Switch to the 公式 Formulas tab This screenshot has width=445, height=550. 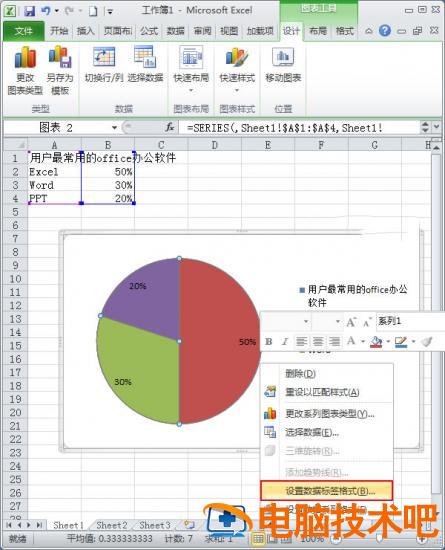coord(149,31)
